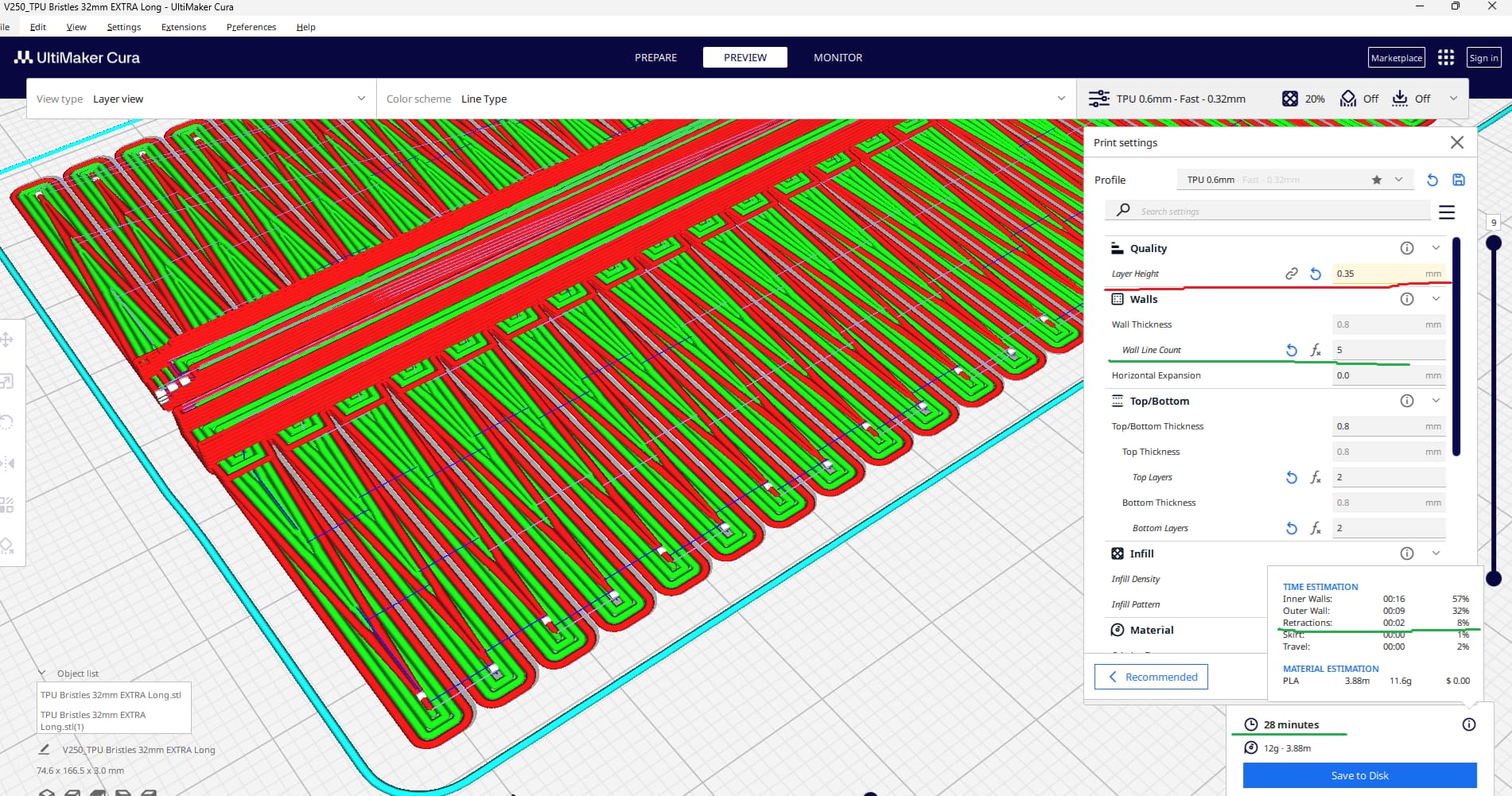
Task: Click the formula icon beside Top Layers
Action: 1316,477
